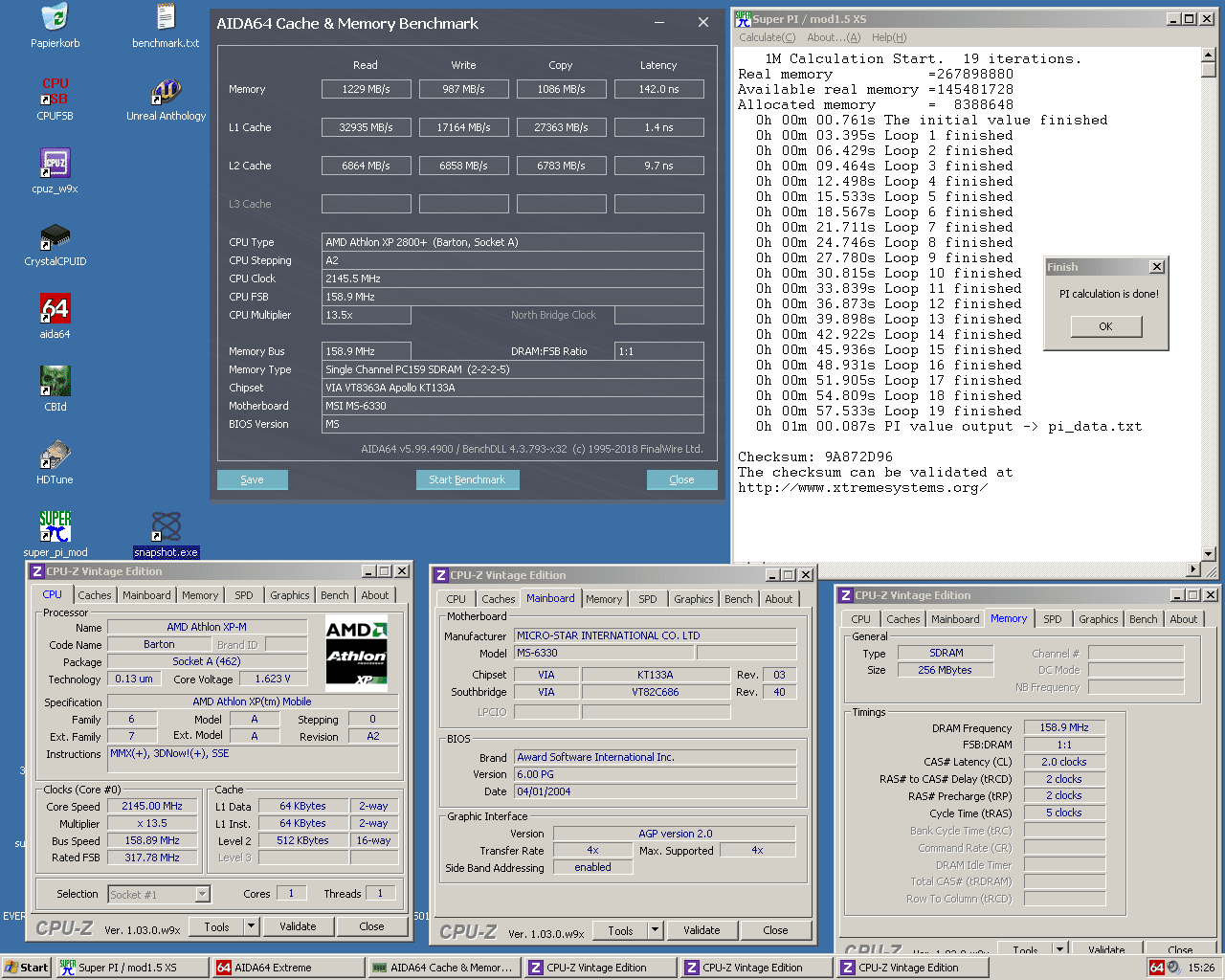Open Caches tab in CPU-Z CPU window
The height and width of the screenshot is (980, 1225).
tap(94, 595)
